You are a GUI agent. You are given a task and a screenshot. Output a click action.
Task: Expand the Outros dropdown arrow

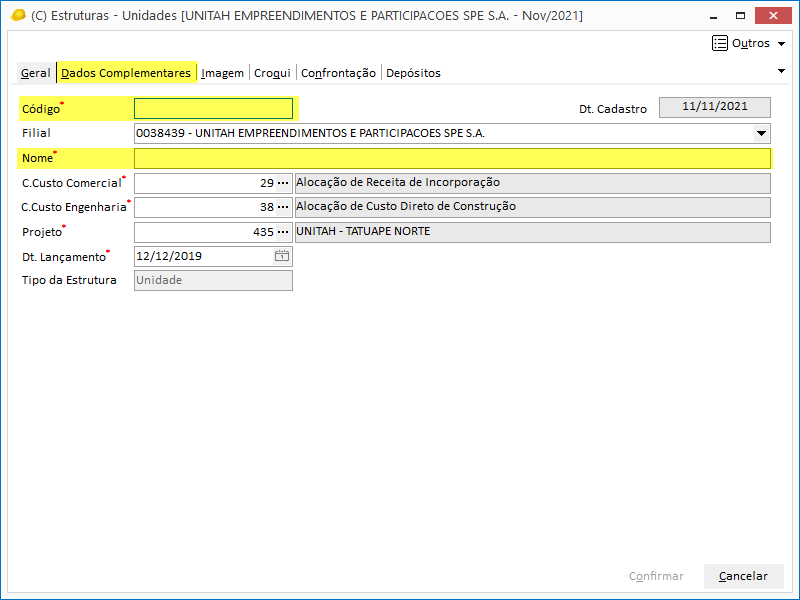pyautogui.click(x=781, y=44)
